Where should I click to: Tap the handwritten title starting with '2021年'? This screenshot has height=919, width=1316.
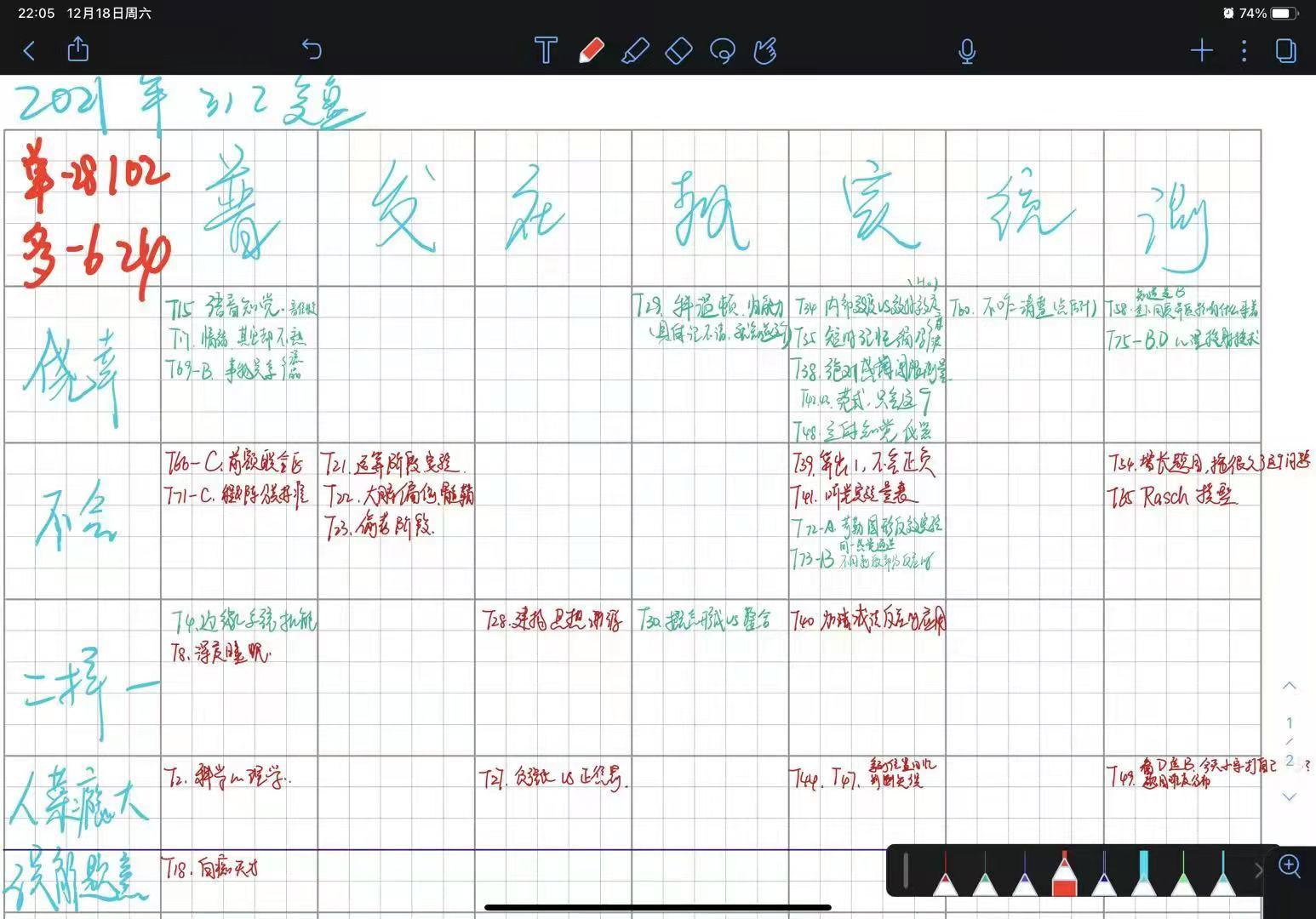pos(189,106)
